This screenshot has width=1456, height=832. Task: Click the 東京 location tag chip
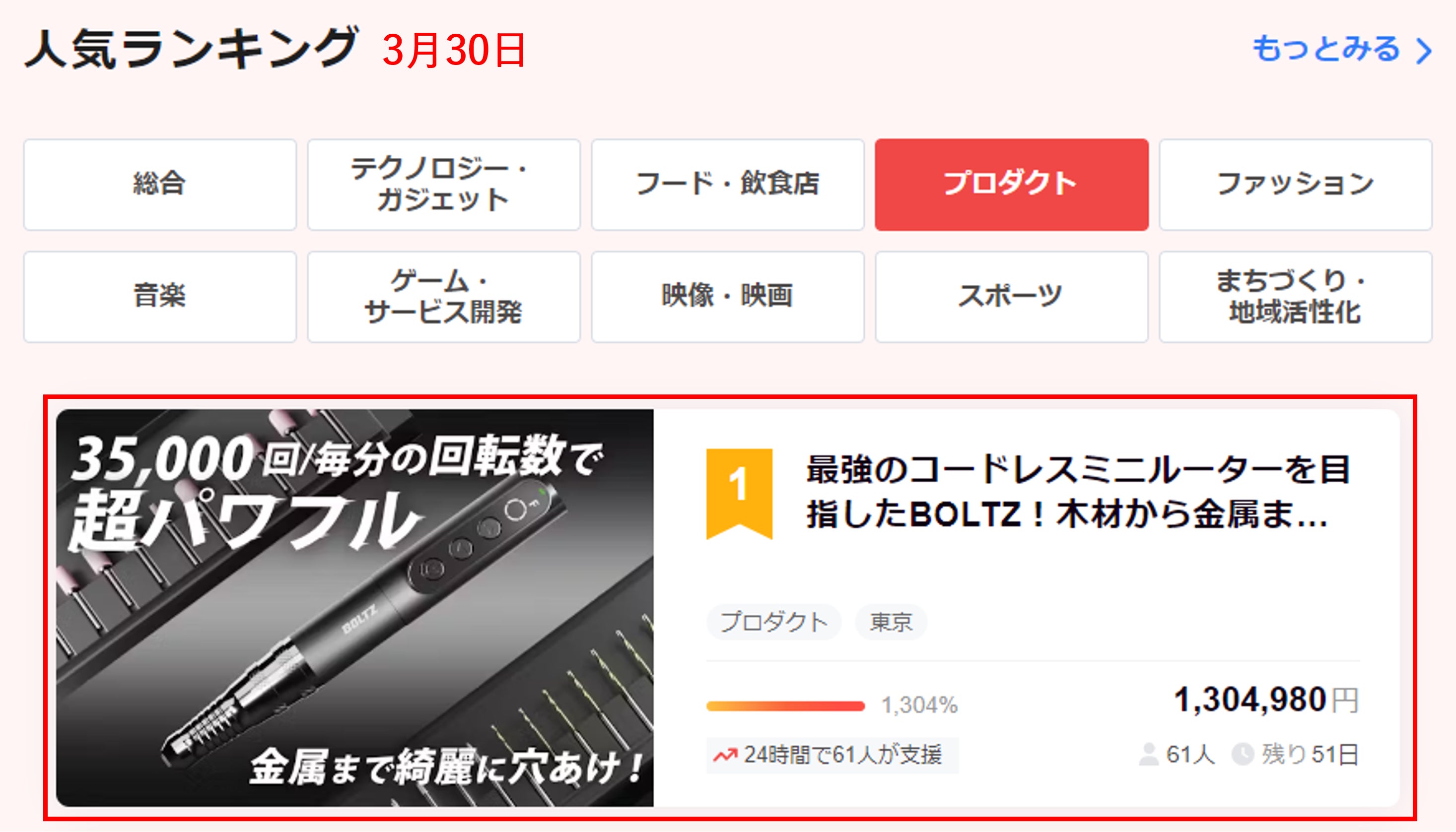(891, 622)
